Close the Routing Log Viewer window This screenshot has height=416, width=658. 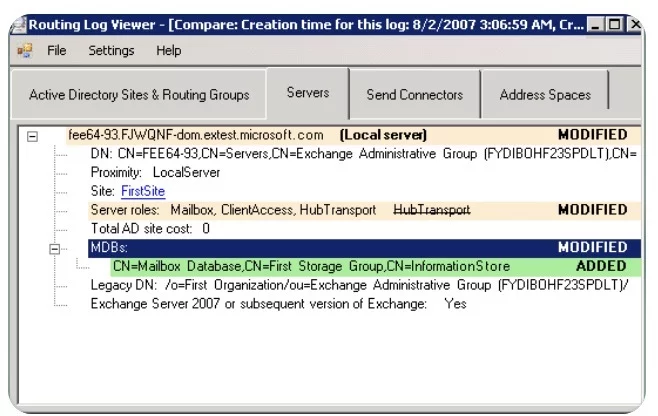tap(634, 25)
